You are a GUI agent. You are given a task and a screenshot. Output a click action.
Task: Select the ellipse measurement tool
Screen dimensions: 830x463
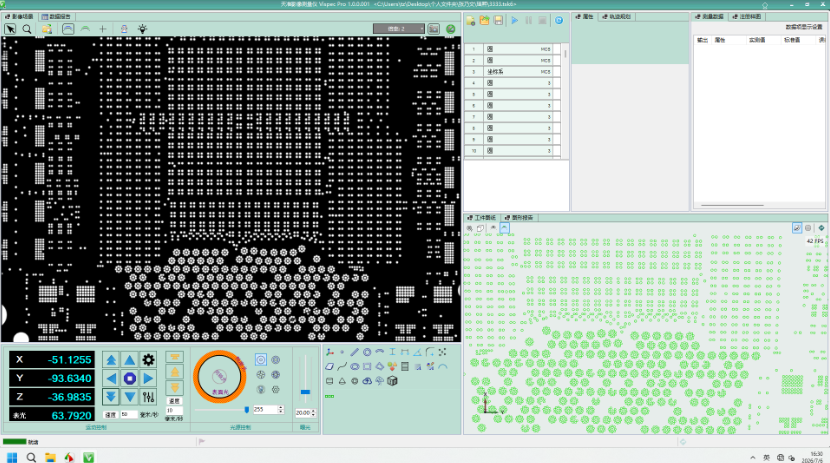(355, 366)
